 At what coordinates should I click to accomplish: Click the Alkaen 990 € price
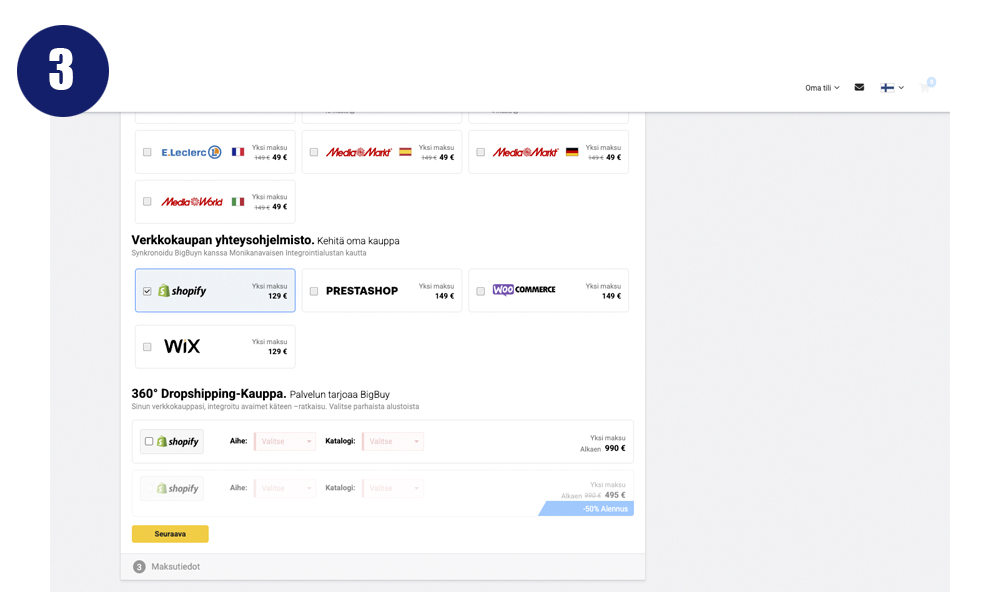click(603, 448)
